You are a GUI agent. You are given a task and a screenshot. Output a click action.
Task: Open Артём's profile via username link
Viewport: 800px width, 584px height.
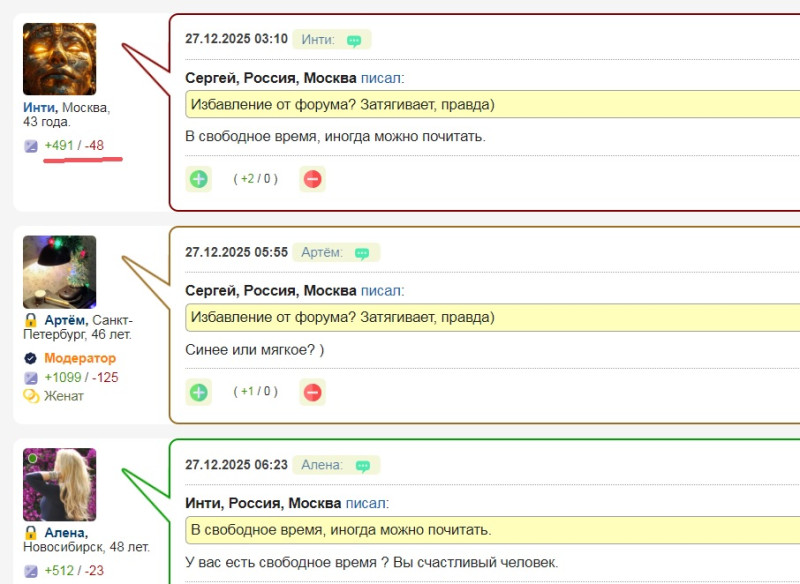66,320
